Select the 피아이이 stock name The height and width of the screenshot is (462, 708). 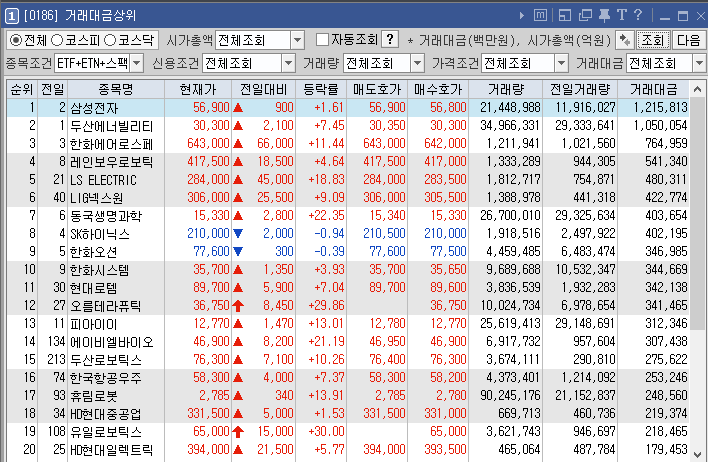click(93, 324)
